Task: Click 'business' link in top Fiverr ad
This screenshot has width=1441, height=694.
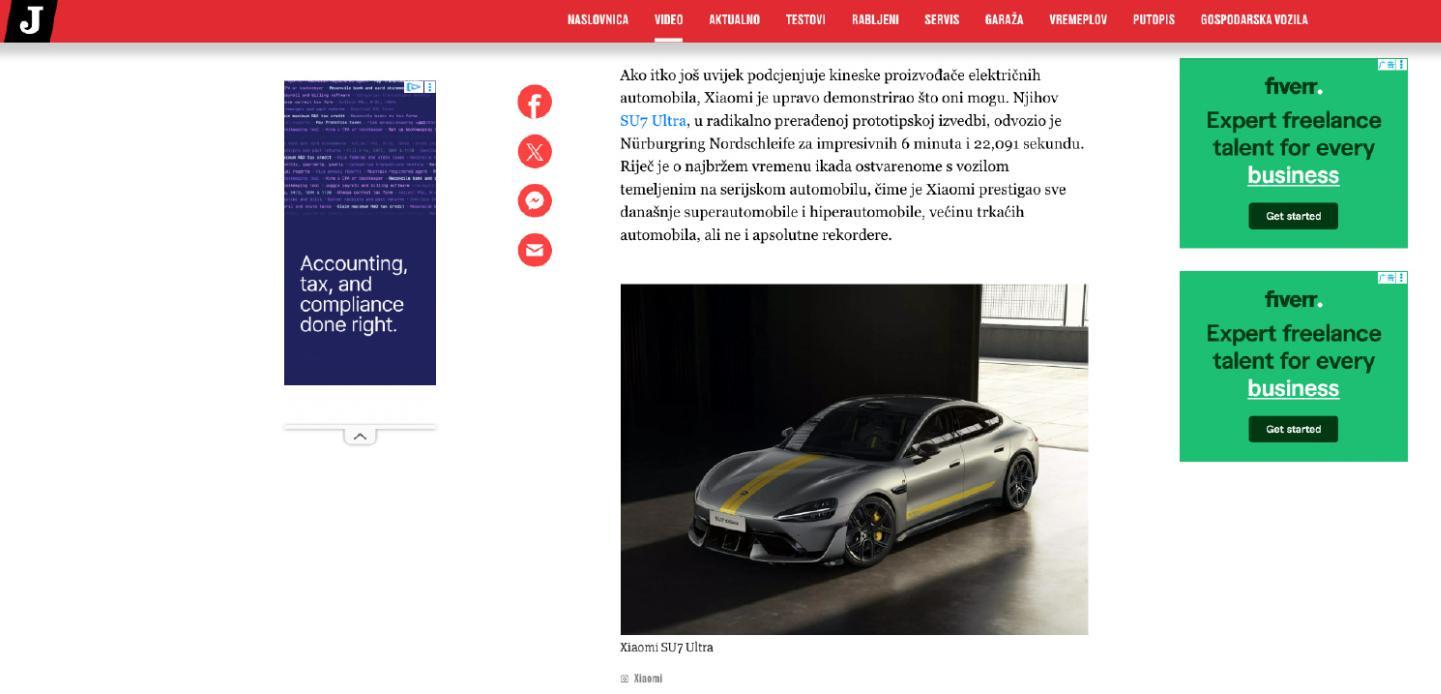Action: (1293, 176)
